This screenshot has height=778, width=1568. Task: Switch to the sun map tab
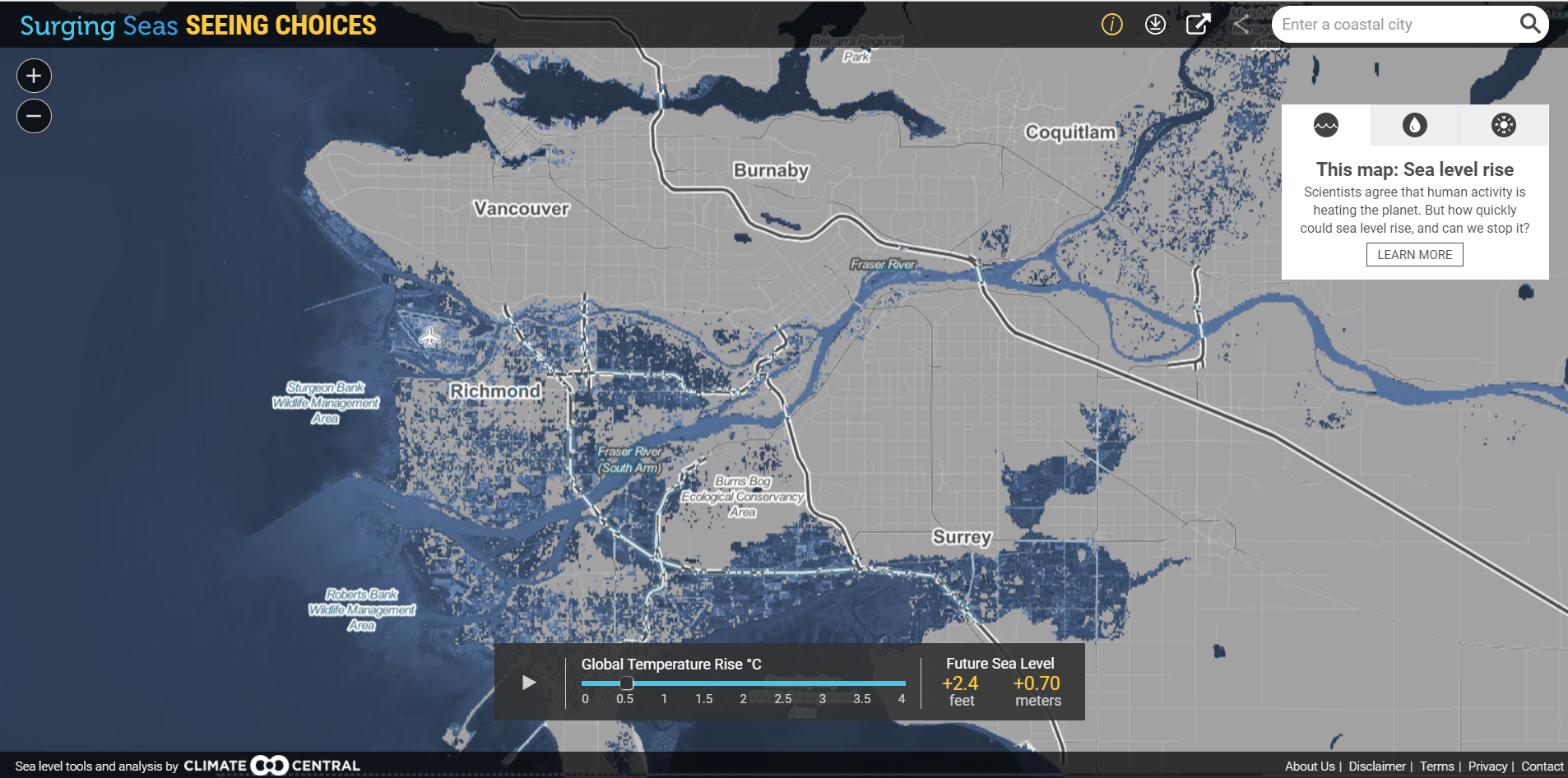pos(1503,125)
